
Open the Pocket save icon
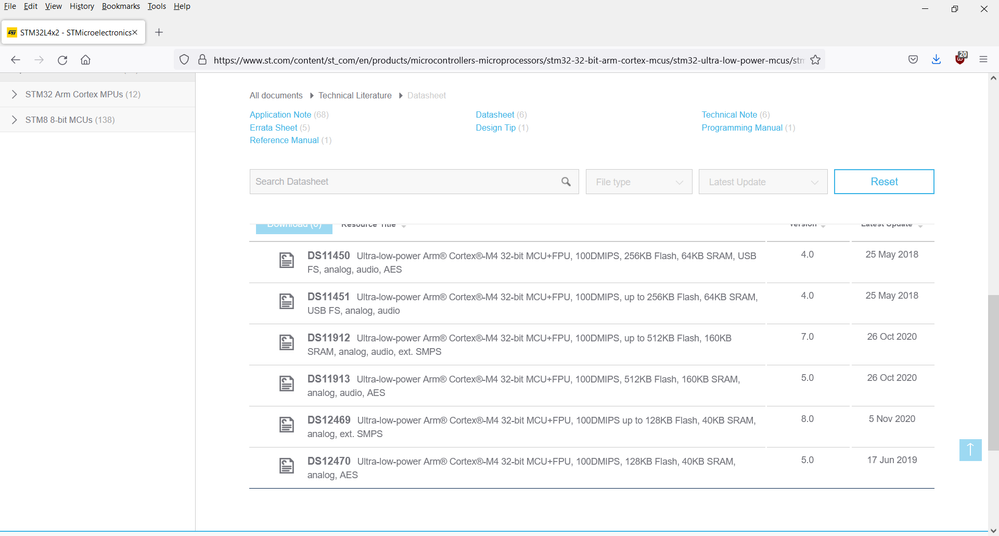[913, 60]
